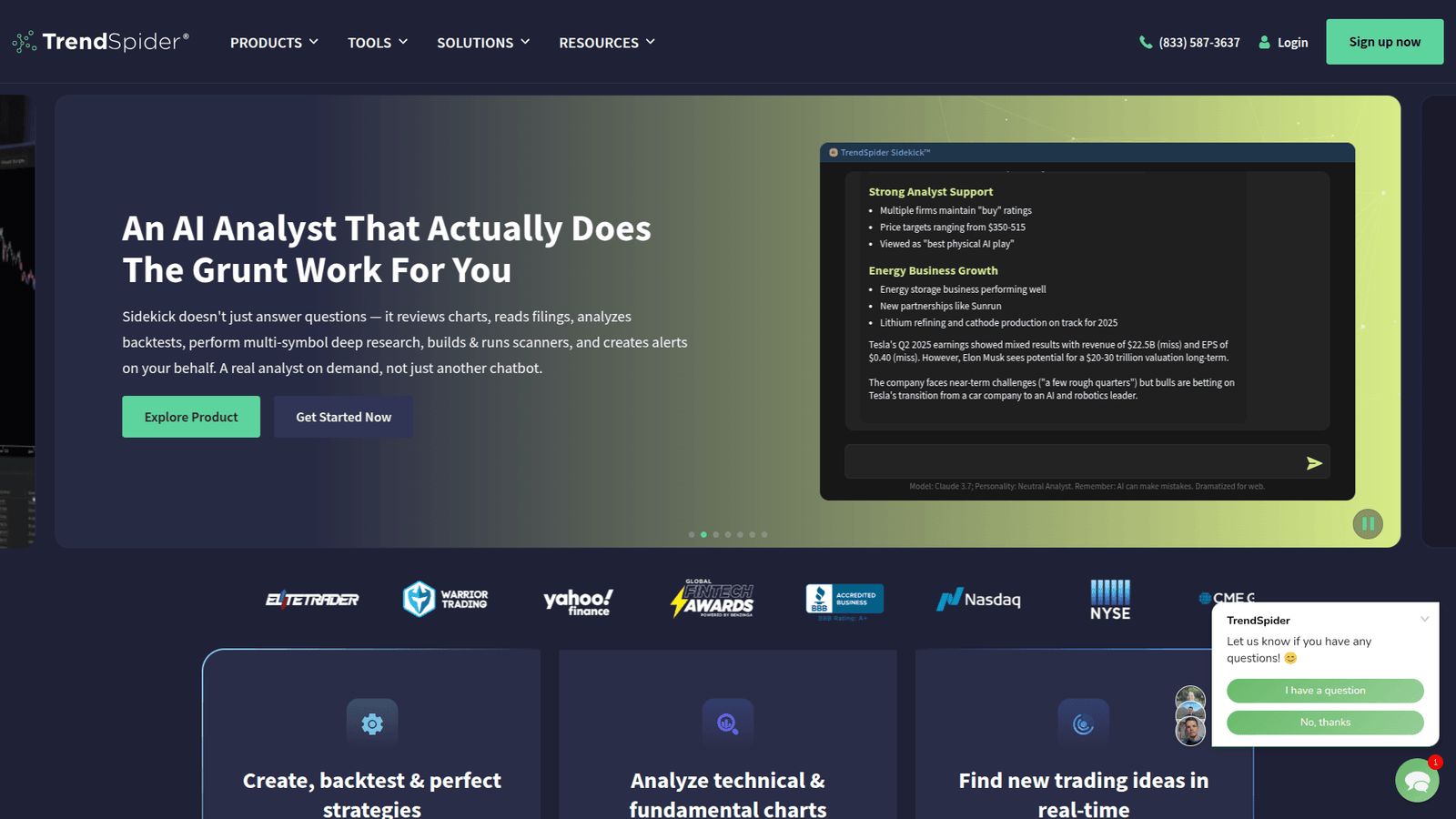The width and height of the screenshot is (1456, 819).
Task: Select the first carousel slide dot
Action: (x=692, y=535)
